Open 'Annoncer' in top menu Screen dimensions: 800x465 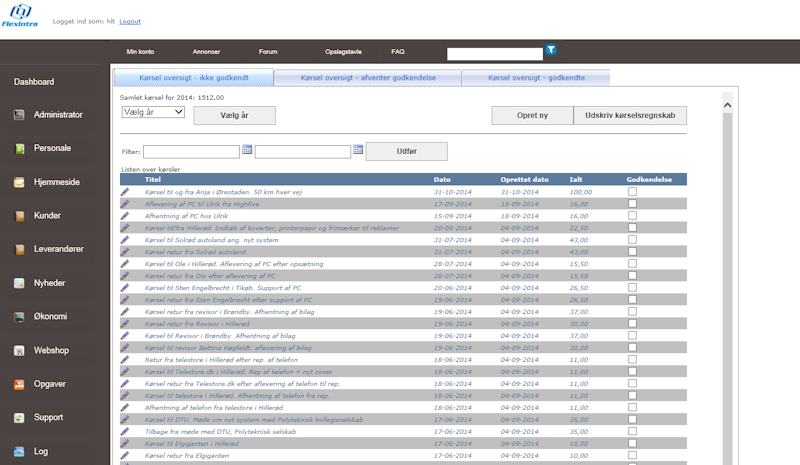tap(206, 52)
